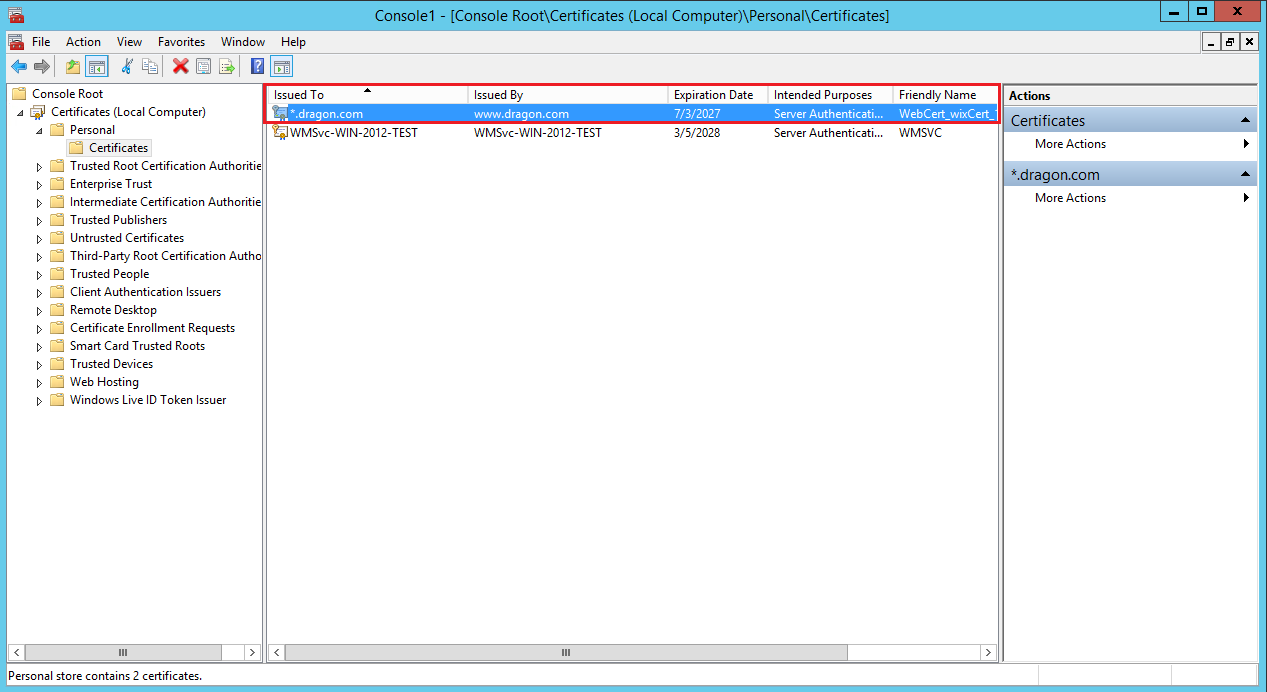The width and height of the screenshot is (1267, 692).
Task: Click the left arrow of certificate list scrollbar
Action: (277, 652)
